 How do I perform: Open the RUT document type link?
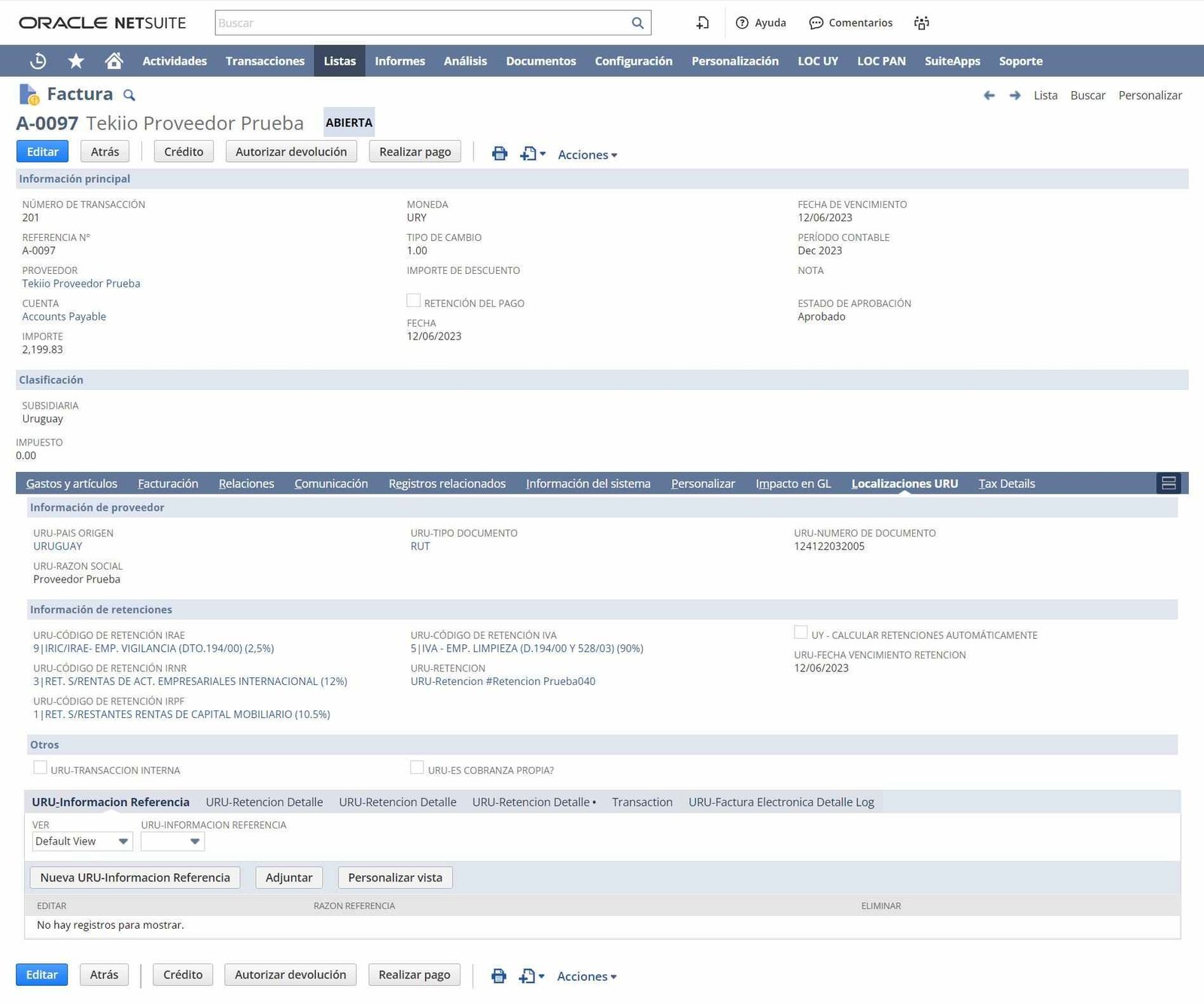click(420, 546)
